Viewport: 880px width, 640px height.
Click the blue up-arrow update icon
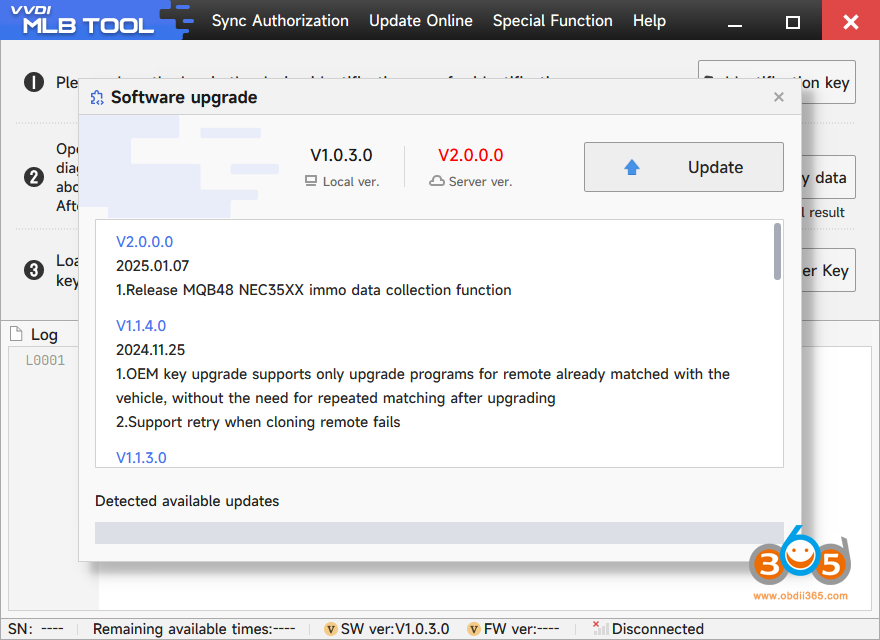[631, 167]
